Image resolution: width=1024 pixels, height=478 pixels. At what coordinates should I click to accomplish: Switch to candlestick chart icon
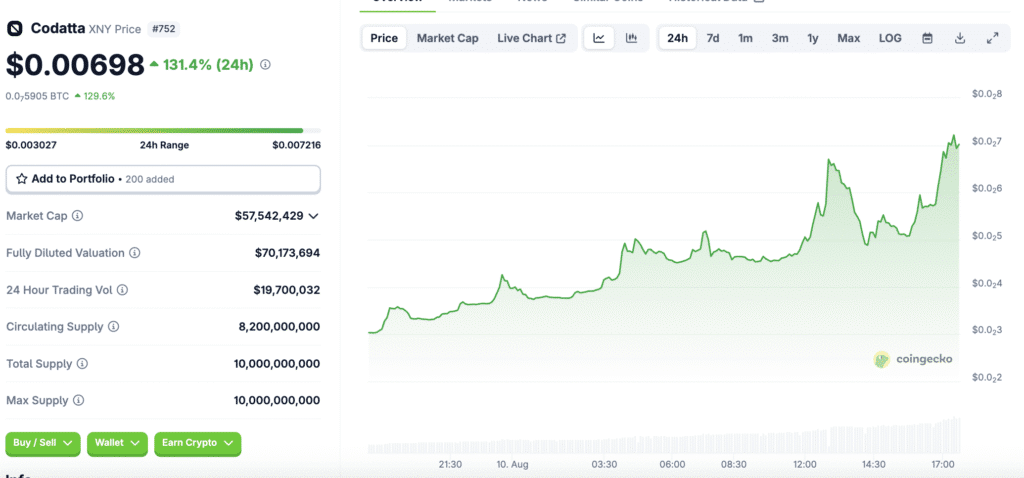point(631,39)
